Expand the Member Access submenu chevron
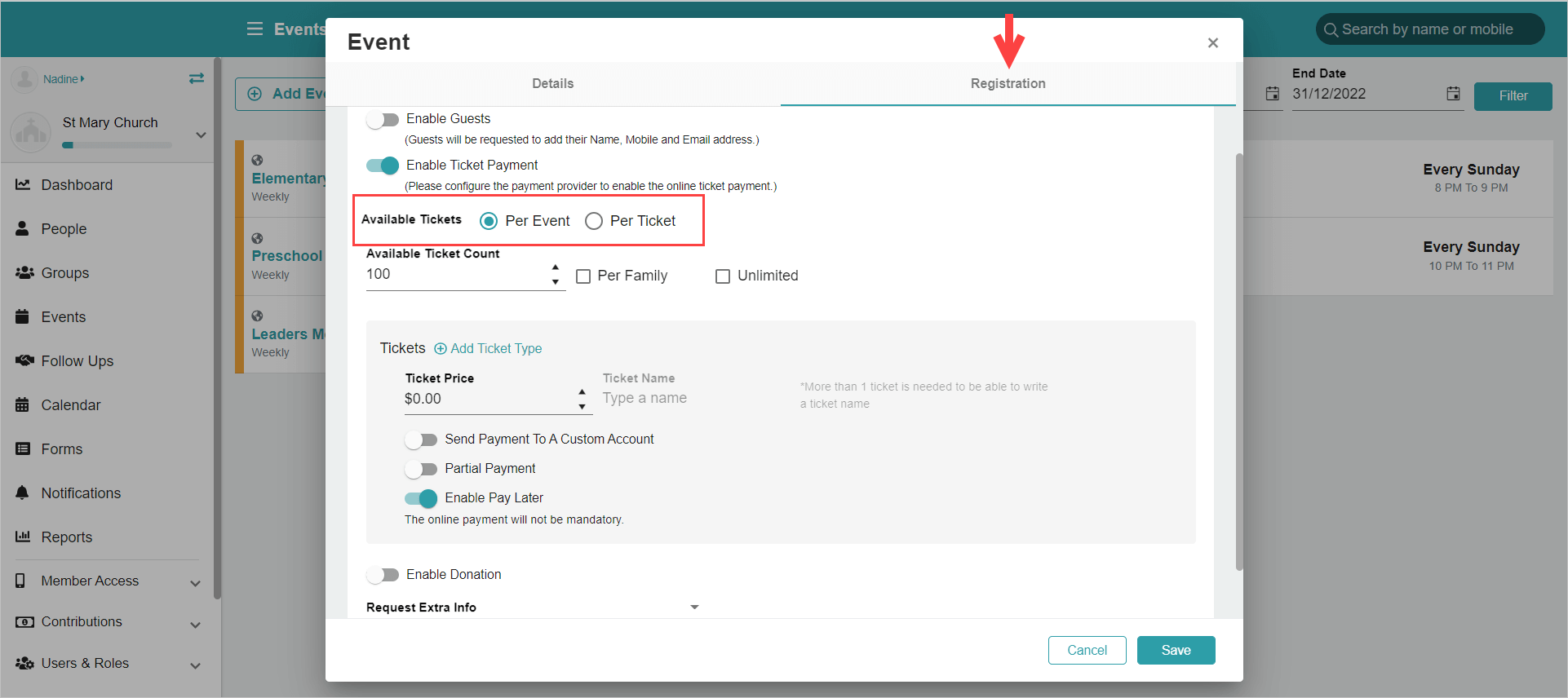 [196, 584]
